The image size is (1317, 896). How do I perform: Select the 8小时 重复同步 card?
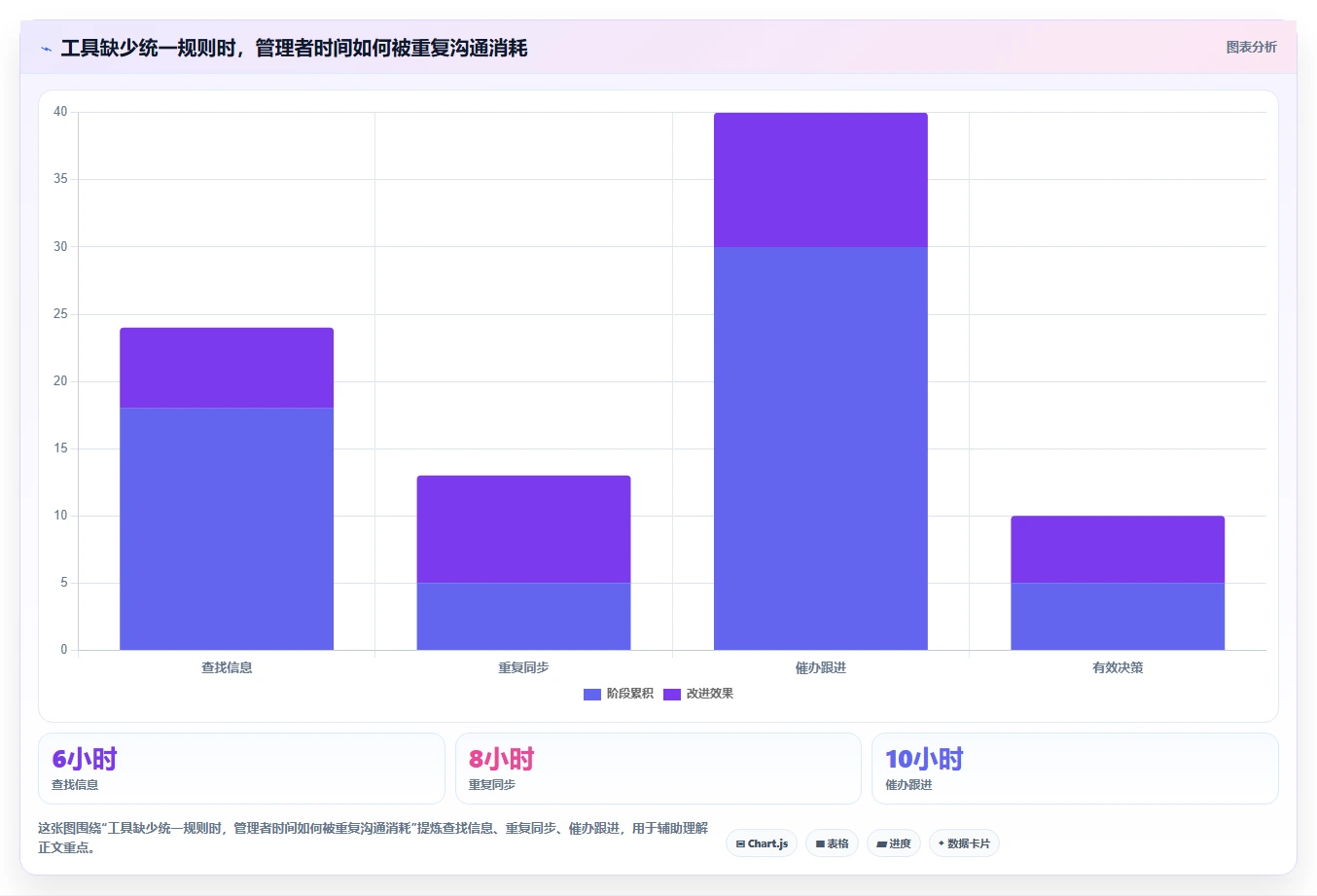[658, 769]
